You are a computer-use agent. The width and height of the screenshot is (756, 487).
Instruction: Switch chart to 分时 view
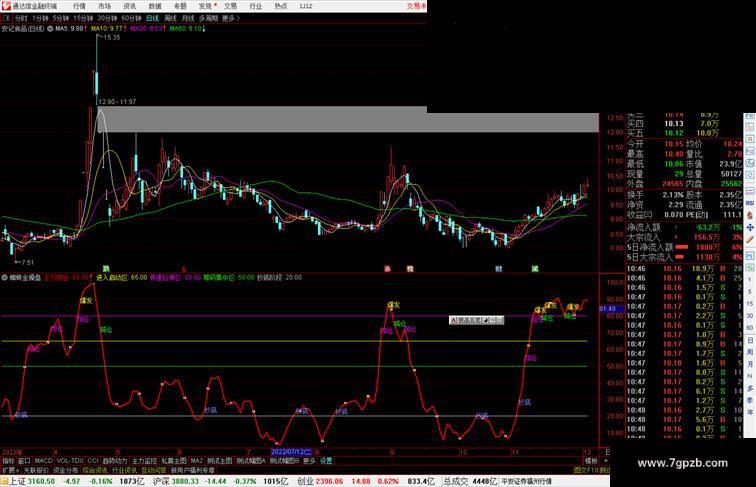tap(21, 18)
